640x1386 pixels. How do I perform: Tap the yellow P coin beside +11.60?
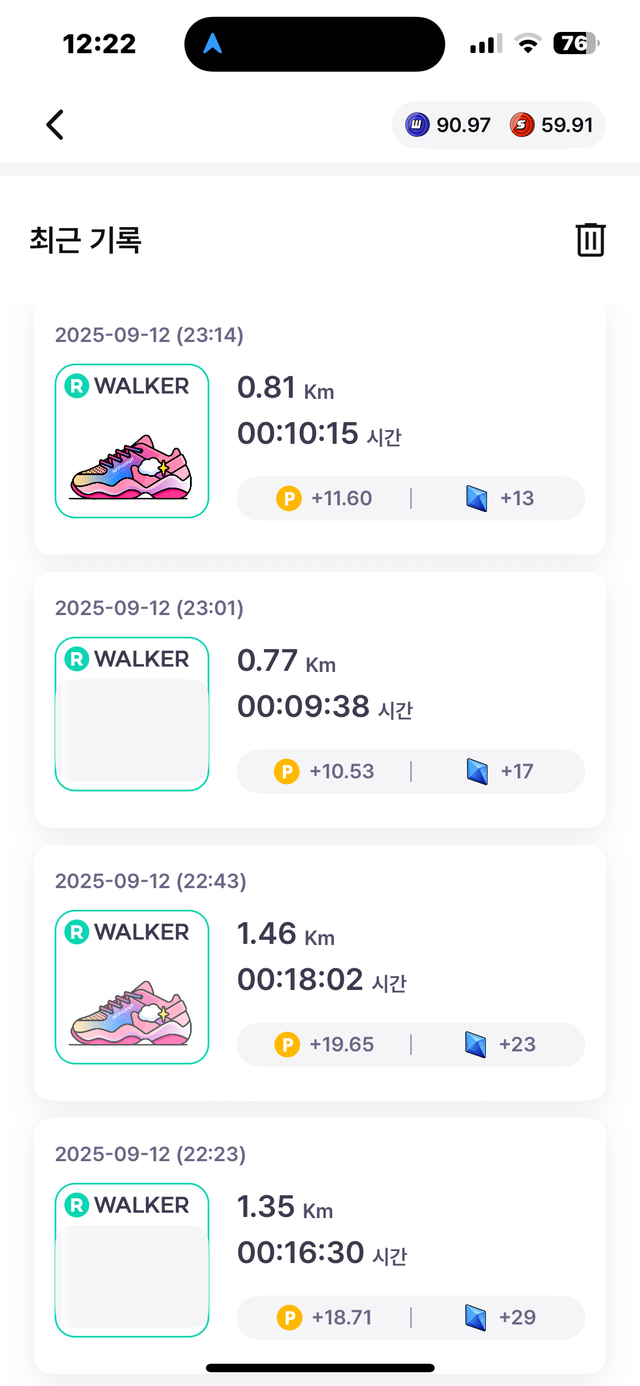tap(288, 498)
